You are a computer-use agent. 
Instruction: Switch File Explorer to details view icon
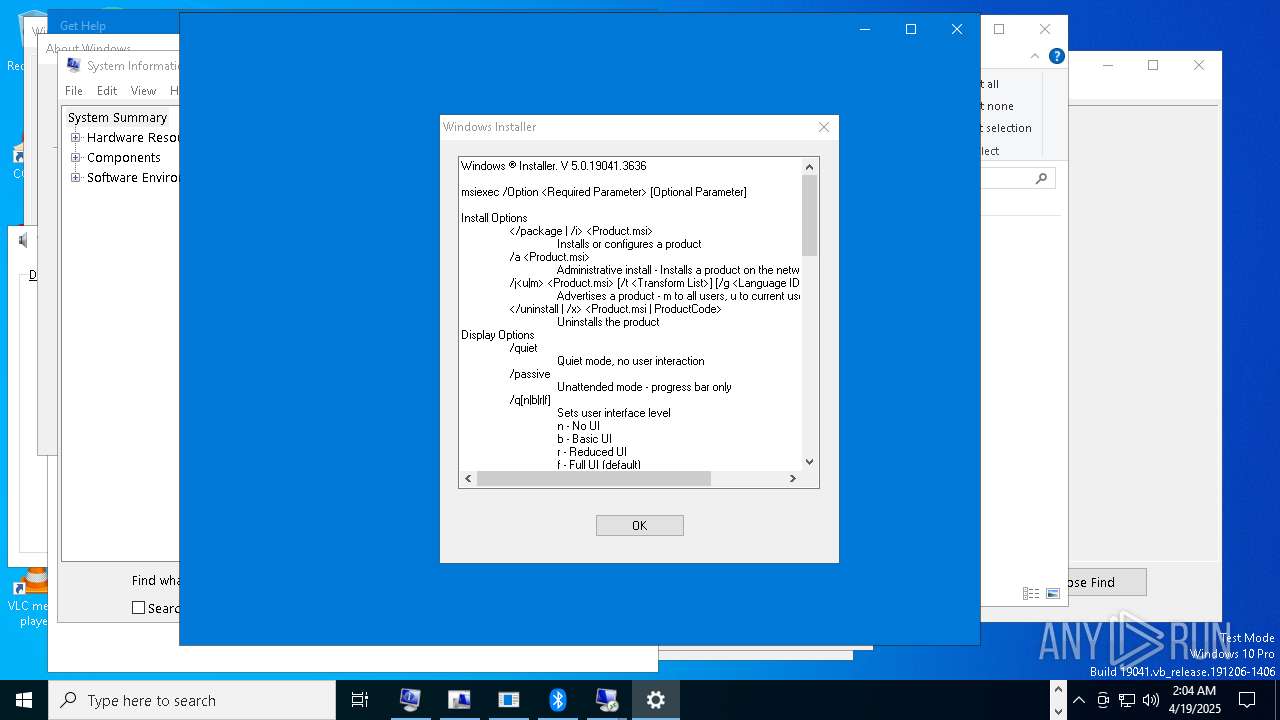pos(1030,593)
